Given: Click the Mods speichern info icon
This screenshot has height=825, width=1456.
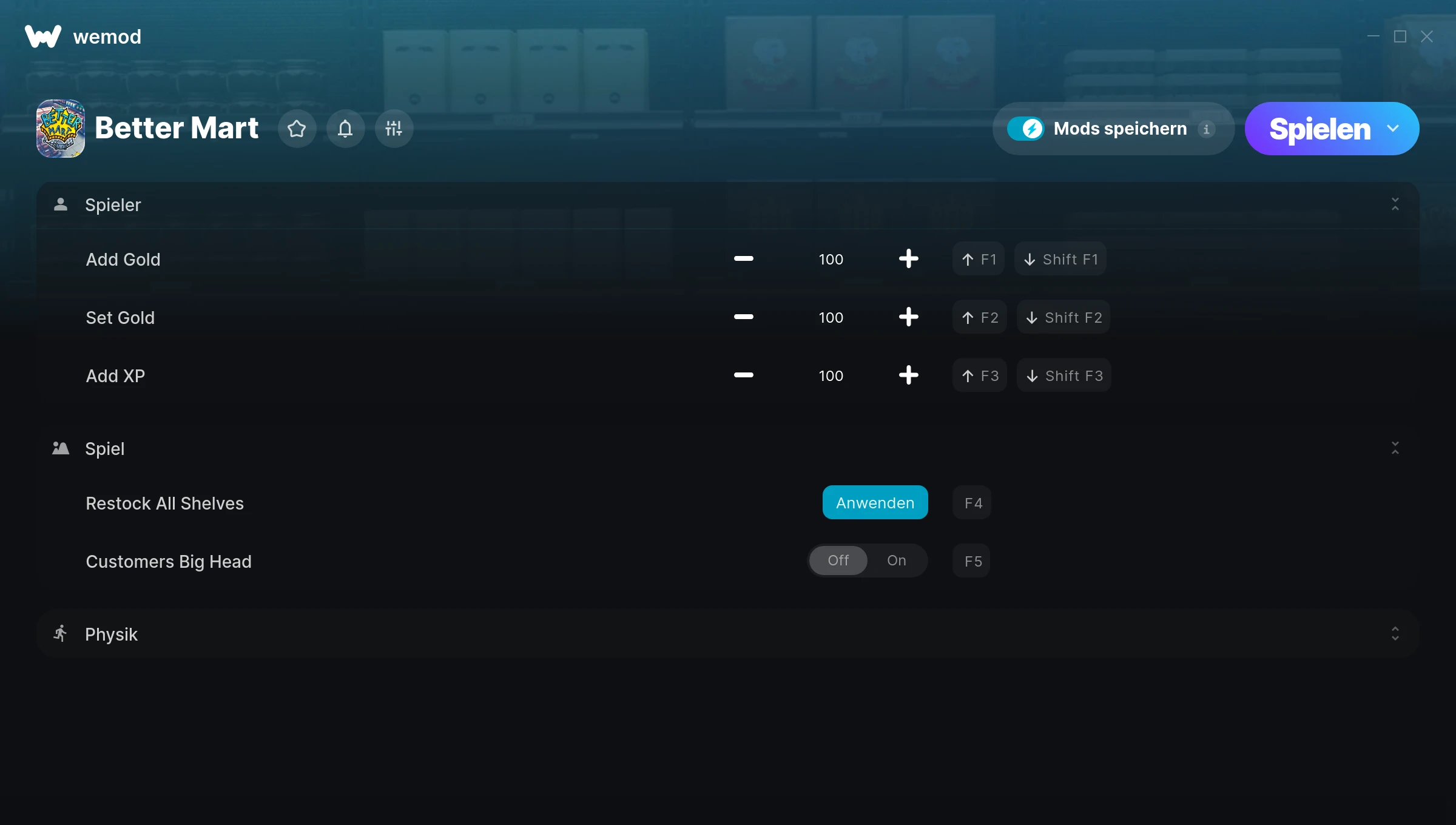Looking at the screenshot, I should [x=1206, y=129].
